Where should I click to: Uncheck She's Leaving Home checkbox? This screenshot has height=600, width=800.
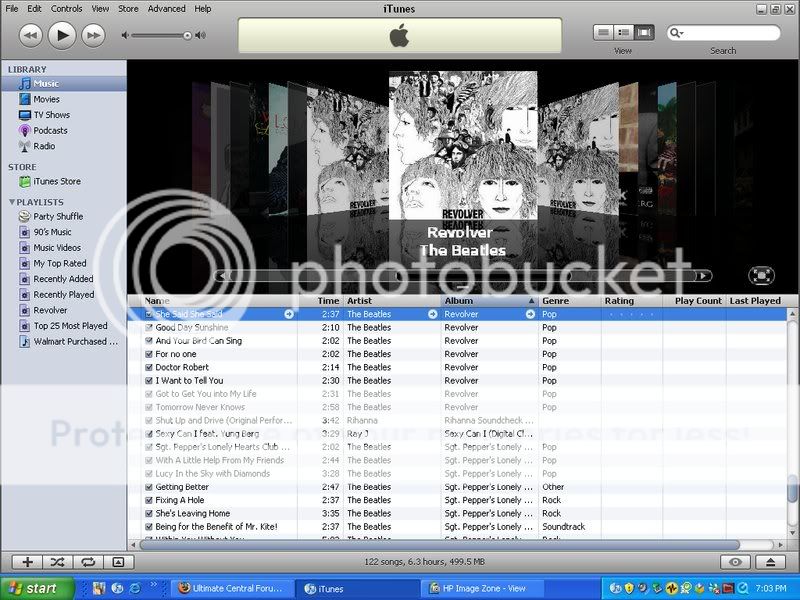tap(149, 514)
